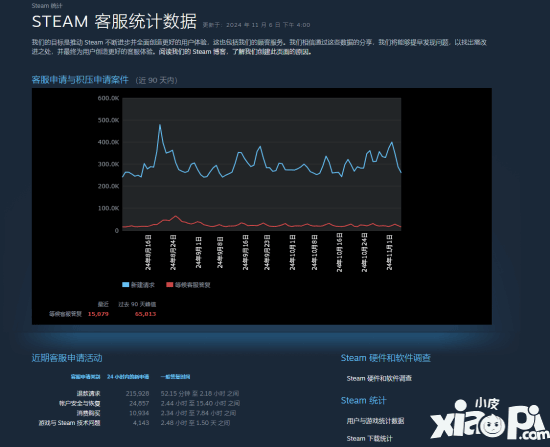This screenshot has height=447, width=550.
Task: Open the Steam 硬件和软件调查 link under its heading
Action: click(x=379, y=379)
